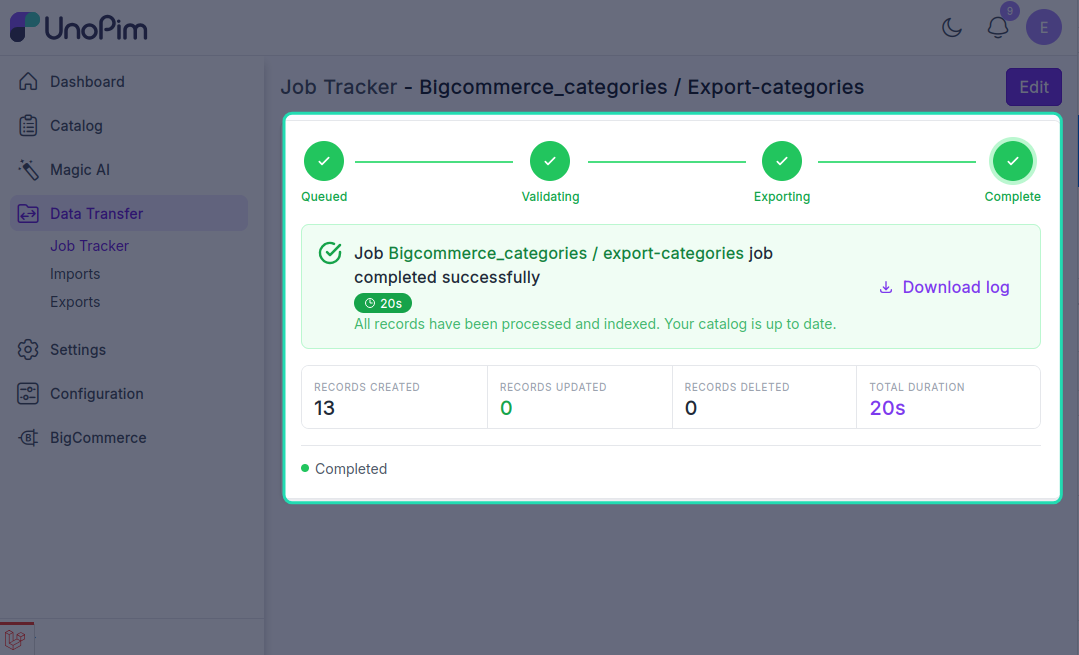Click the Exporting step checkmark
This screenshot has width=1079, height=655.
pos(782,161)
